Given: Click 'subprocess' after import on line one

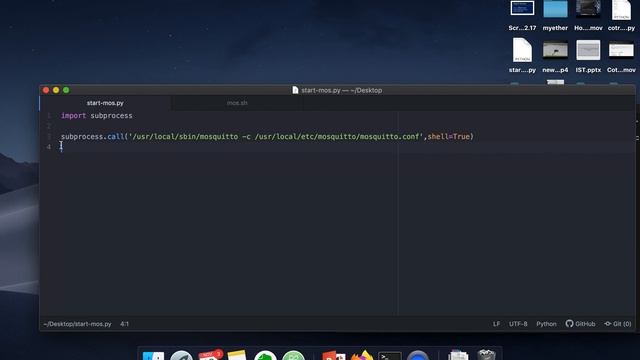Looking at the screenshot, I should point(111,116).
